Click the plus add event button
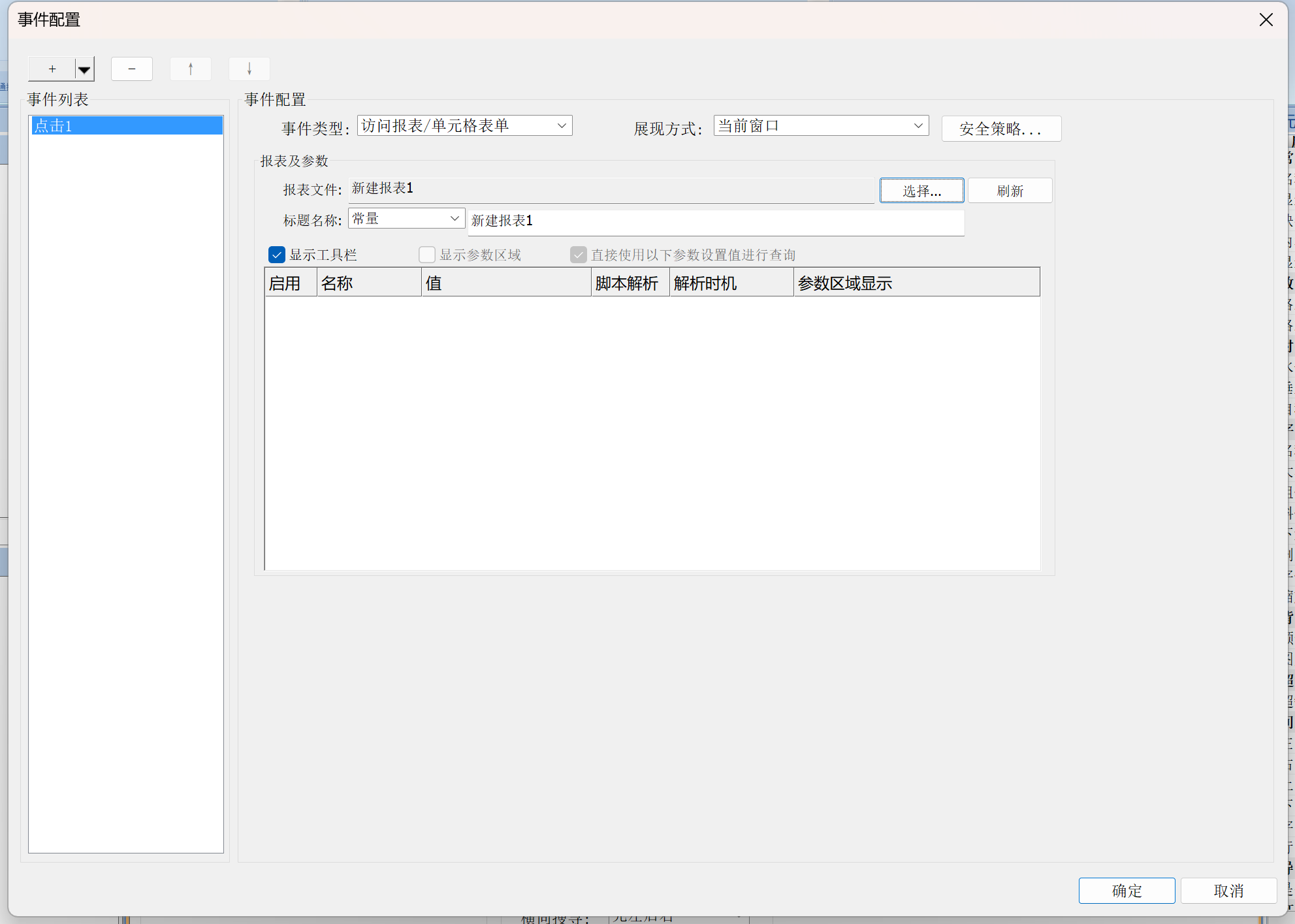Viewport: 1295px width, 924px height. (52, 69)
